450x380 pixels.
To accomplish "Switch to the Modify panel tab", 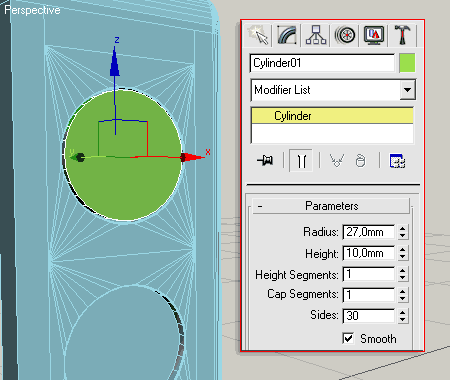I will click(x=287, y=35).
